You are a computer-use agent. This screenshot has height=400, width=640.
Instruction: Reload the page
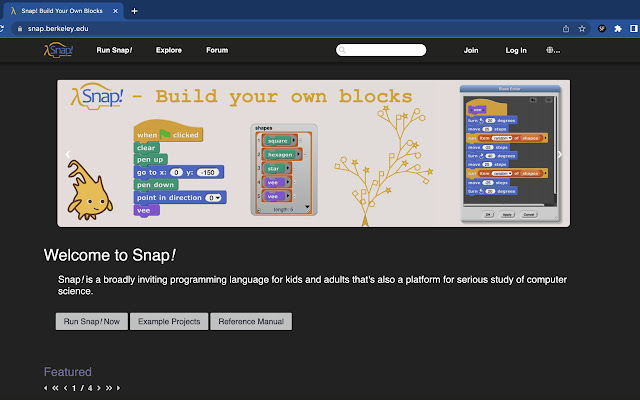click(x=2, y=29)
